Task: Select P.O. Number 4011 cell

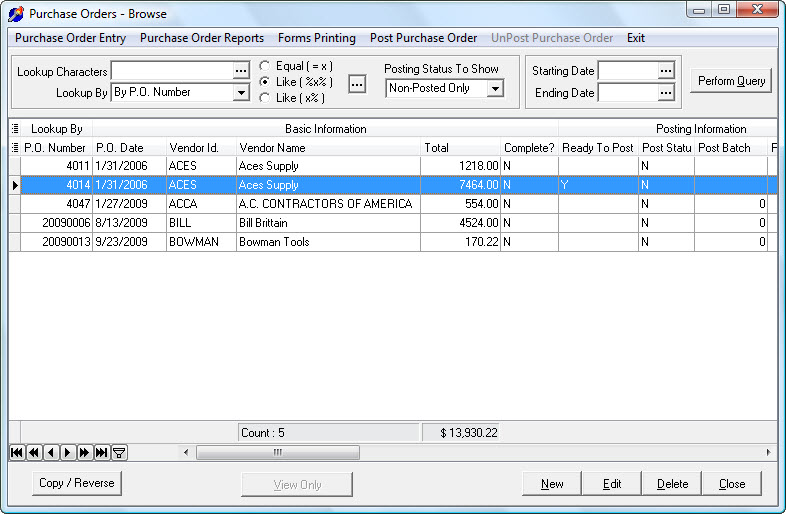Action: [x=56, y=166]
